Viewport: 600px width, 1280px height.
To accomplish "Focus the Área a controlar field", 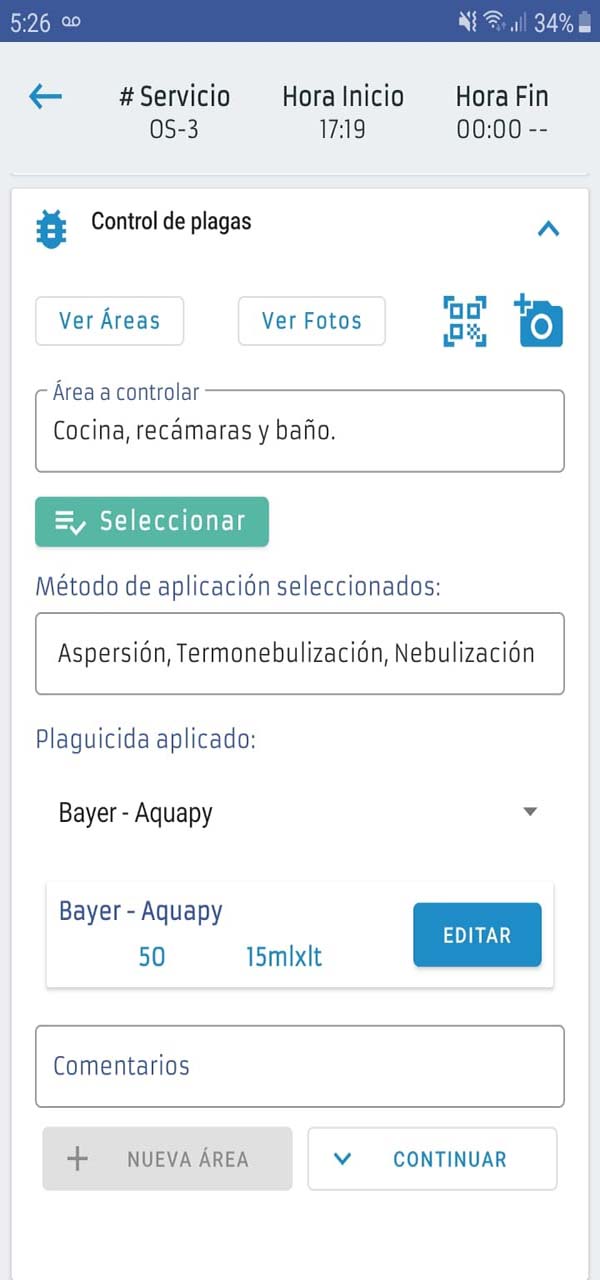I will tap(299, 432).
